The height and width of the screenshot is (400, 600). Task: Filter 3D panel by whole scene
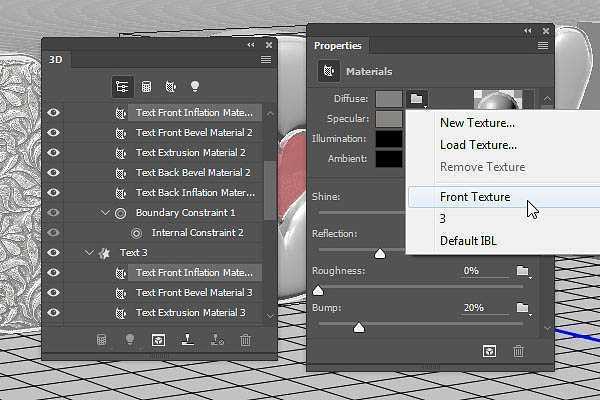coord(122,87)
